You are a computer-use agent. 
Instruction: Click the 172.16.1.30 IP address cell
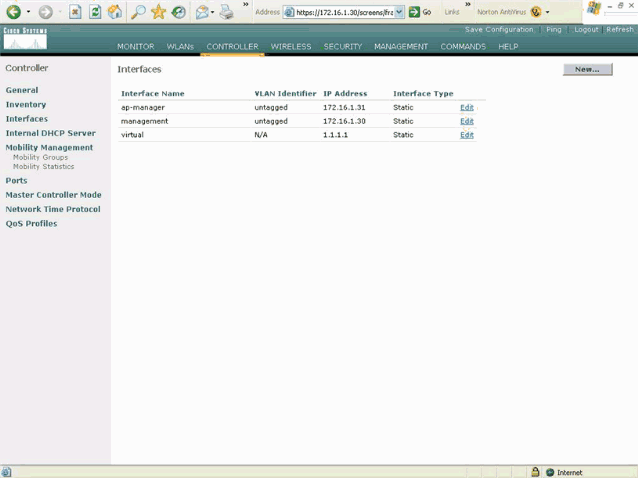(x=344, y=121)
